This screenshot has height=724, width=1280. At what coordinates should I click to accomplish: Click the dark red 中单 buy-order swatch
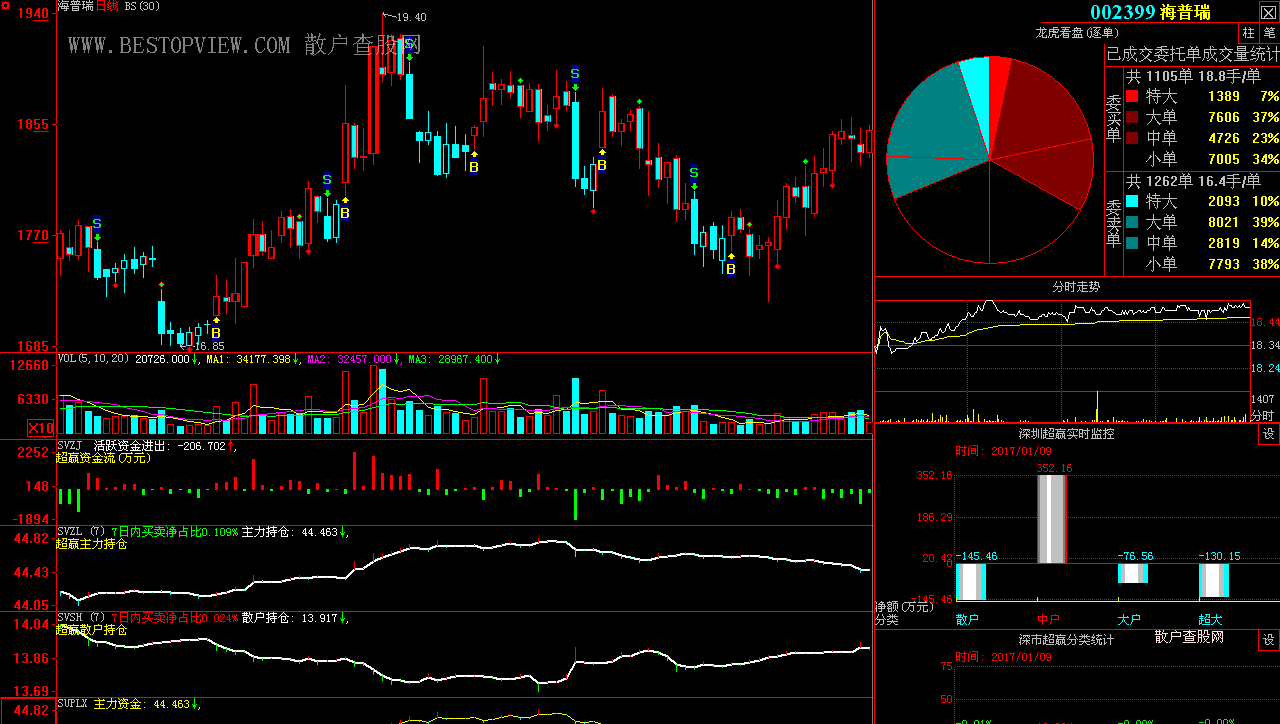coord(1132,138)
